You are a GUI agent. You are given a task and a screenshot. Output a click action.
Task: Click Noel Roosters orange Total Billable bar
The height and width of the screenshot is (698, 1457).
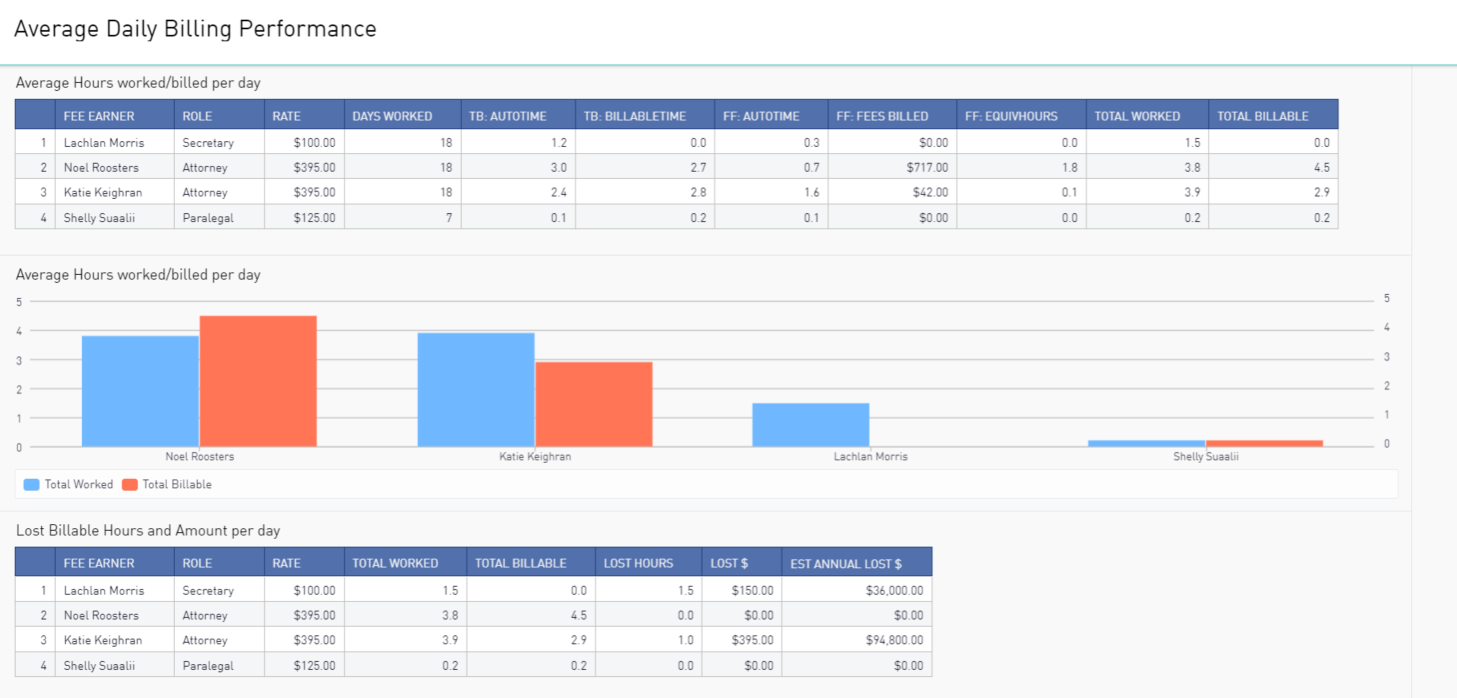point(258,381)
